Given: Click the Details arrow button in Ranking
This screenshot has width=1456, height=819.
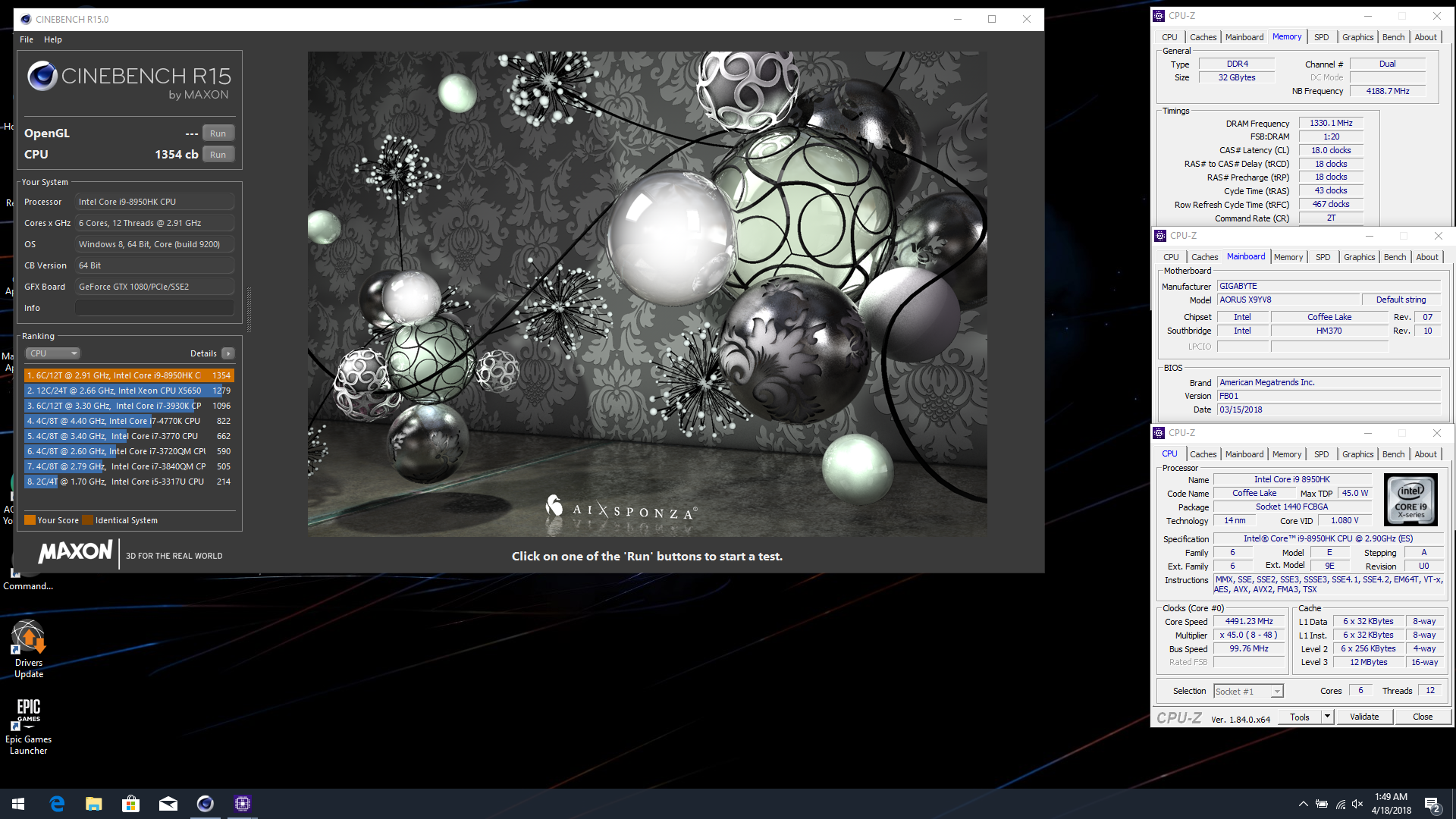Looking at the screenshot, I should pyautogui.click(x=228, y=353).
